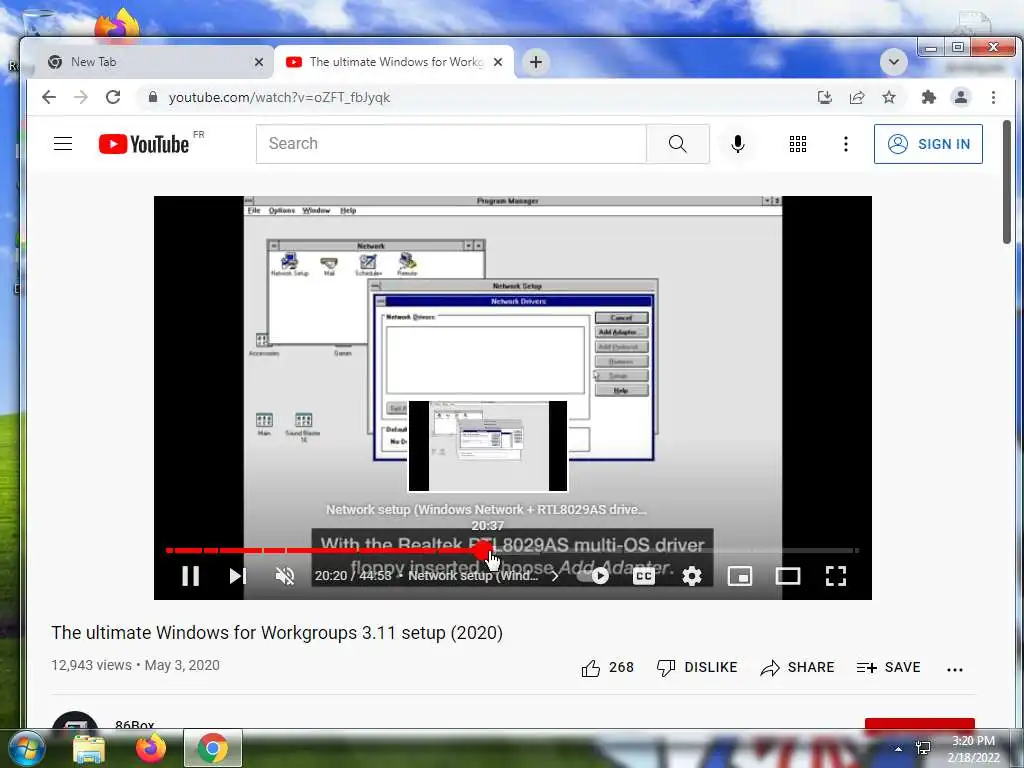Click the 86Box channel name
This screenshot has height=768, width=1024.
pos(135,725)
